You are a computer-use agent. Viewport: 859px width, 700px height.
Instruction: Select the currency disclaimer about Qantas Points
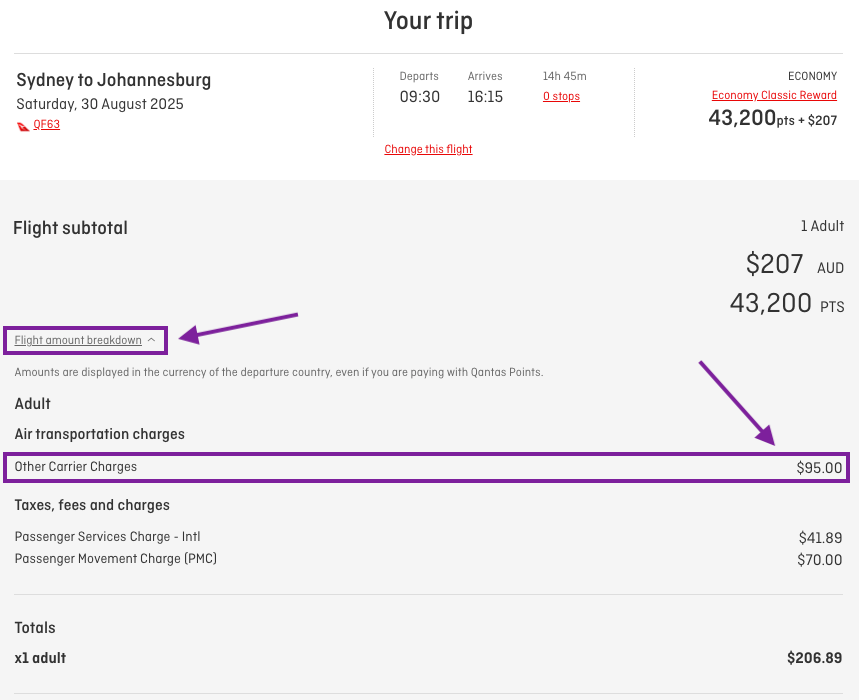(x=279, y=372)
